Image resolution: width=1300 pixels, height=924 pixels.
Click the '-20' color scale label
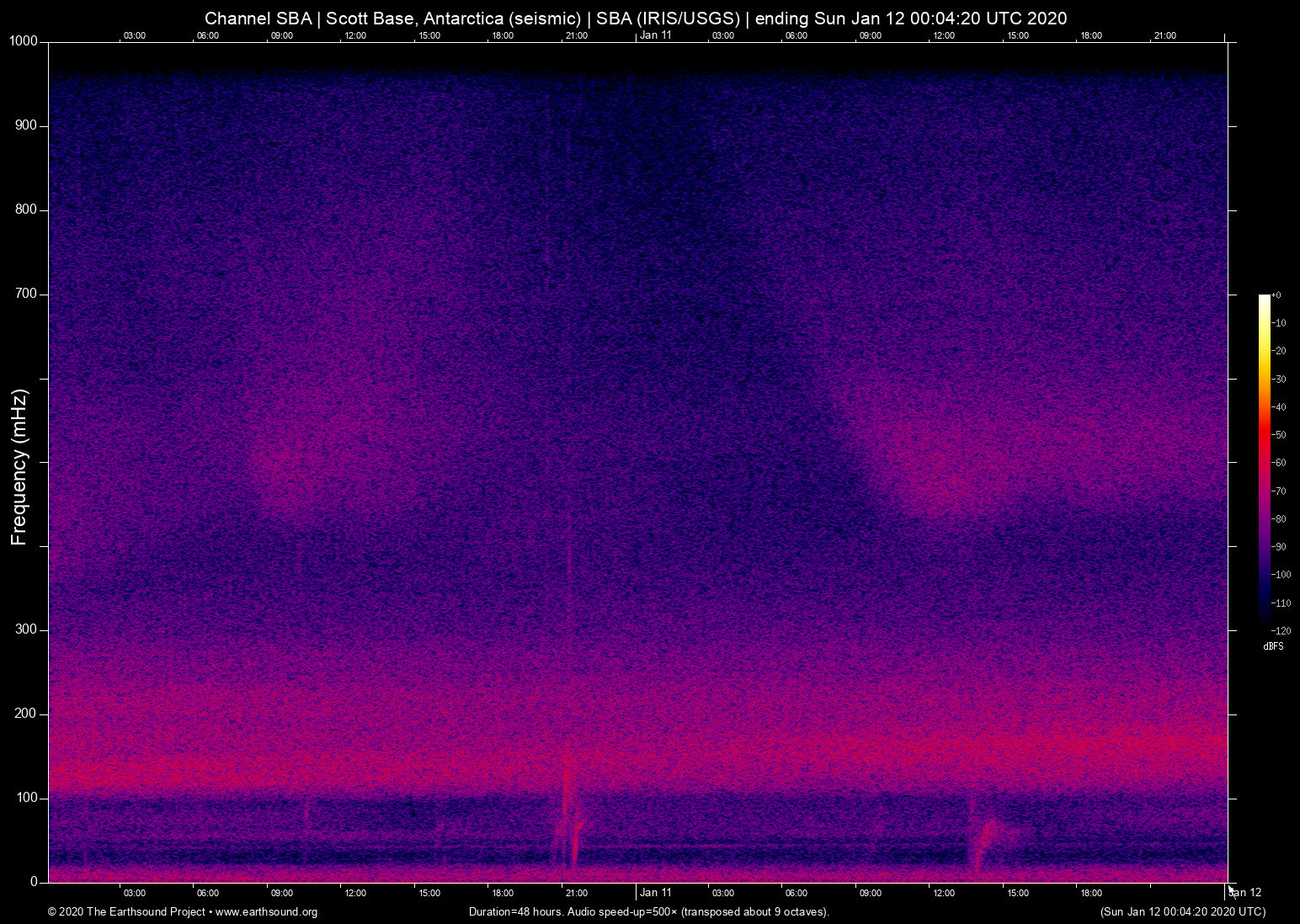coord(1279,351)
